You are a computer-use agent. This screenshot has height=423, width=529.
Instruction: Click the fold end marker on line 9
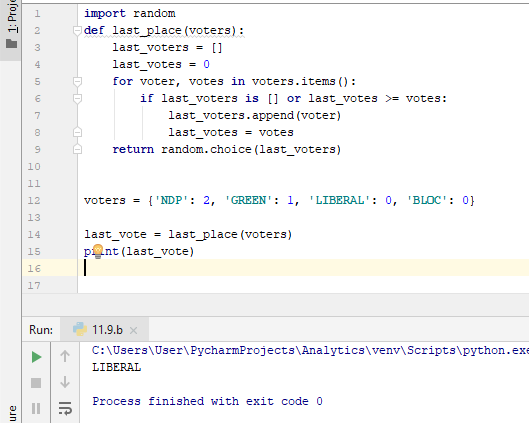(x=77, y=149)
